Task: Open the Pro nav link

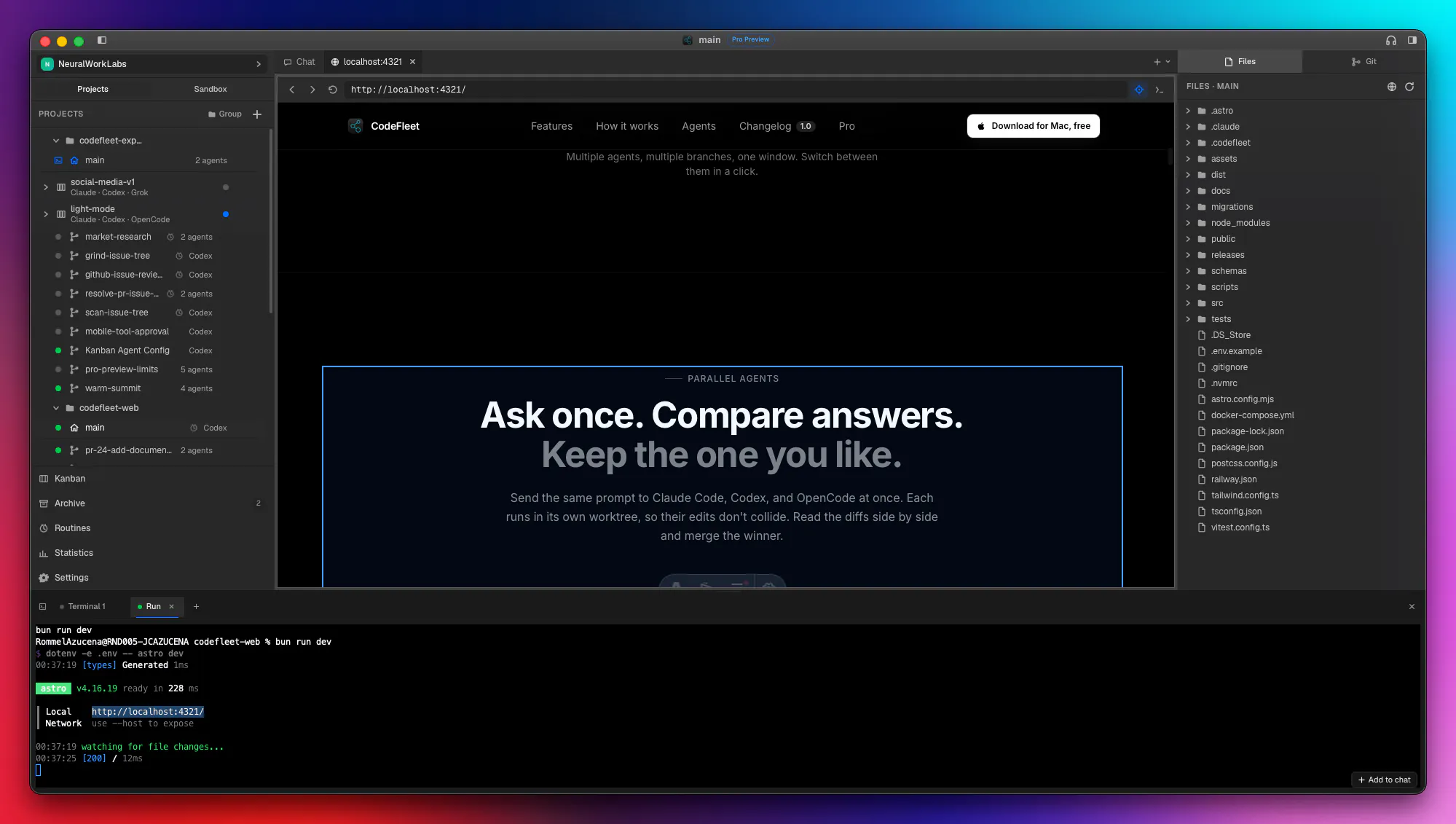Action: (x=846, y=126)
